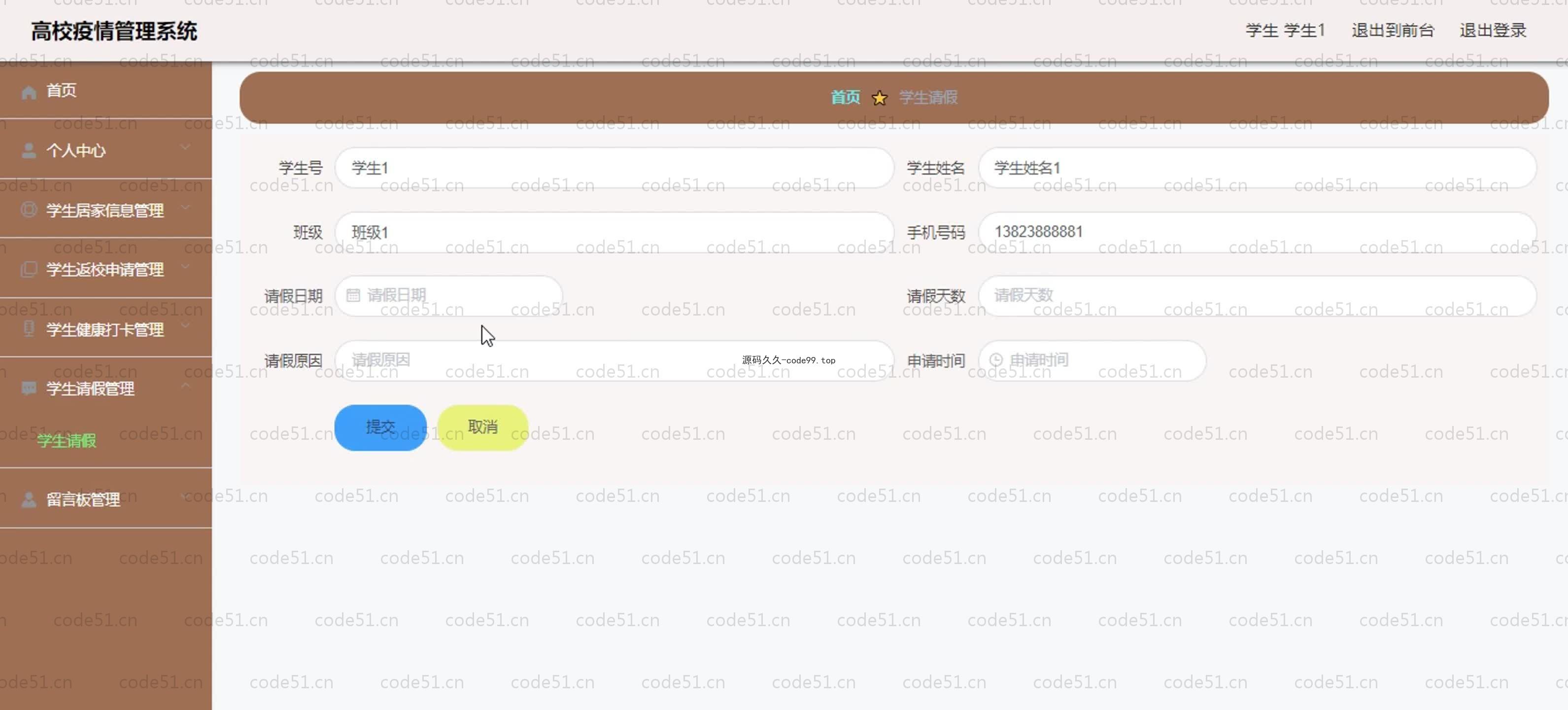Click 退出登录 link
This screenshot has width=1568, height=710.
[1493, 31]
